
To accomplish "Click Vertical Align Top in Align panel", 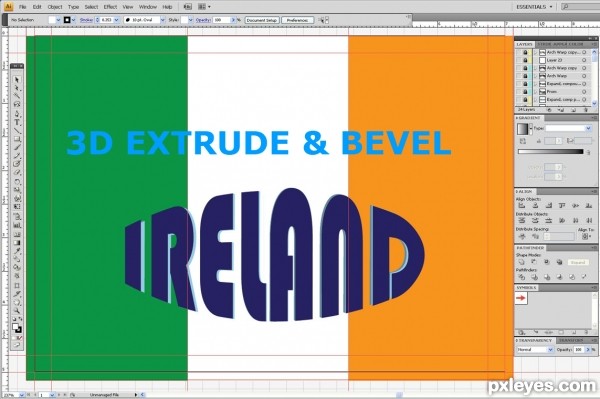I will (562, 206).
